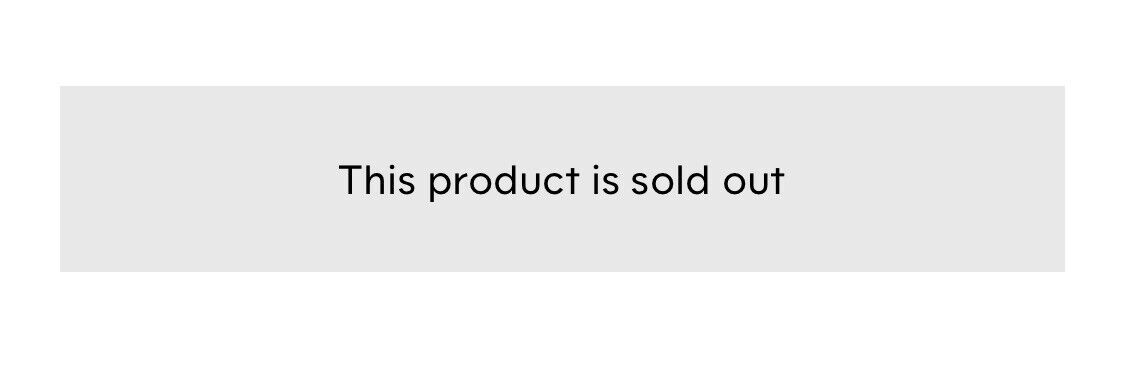Click the phrase 'sold out' in the notice
The width and height of the screenshot is (1125, 388).
click(x=707, y=180)
